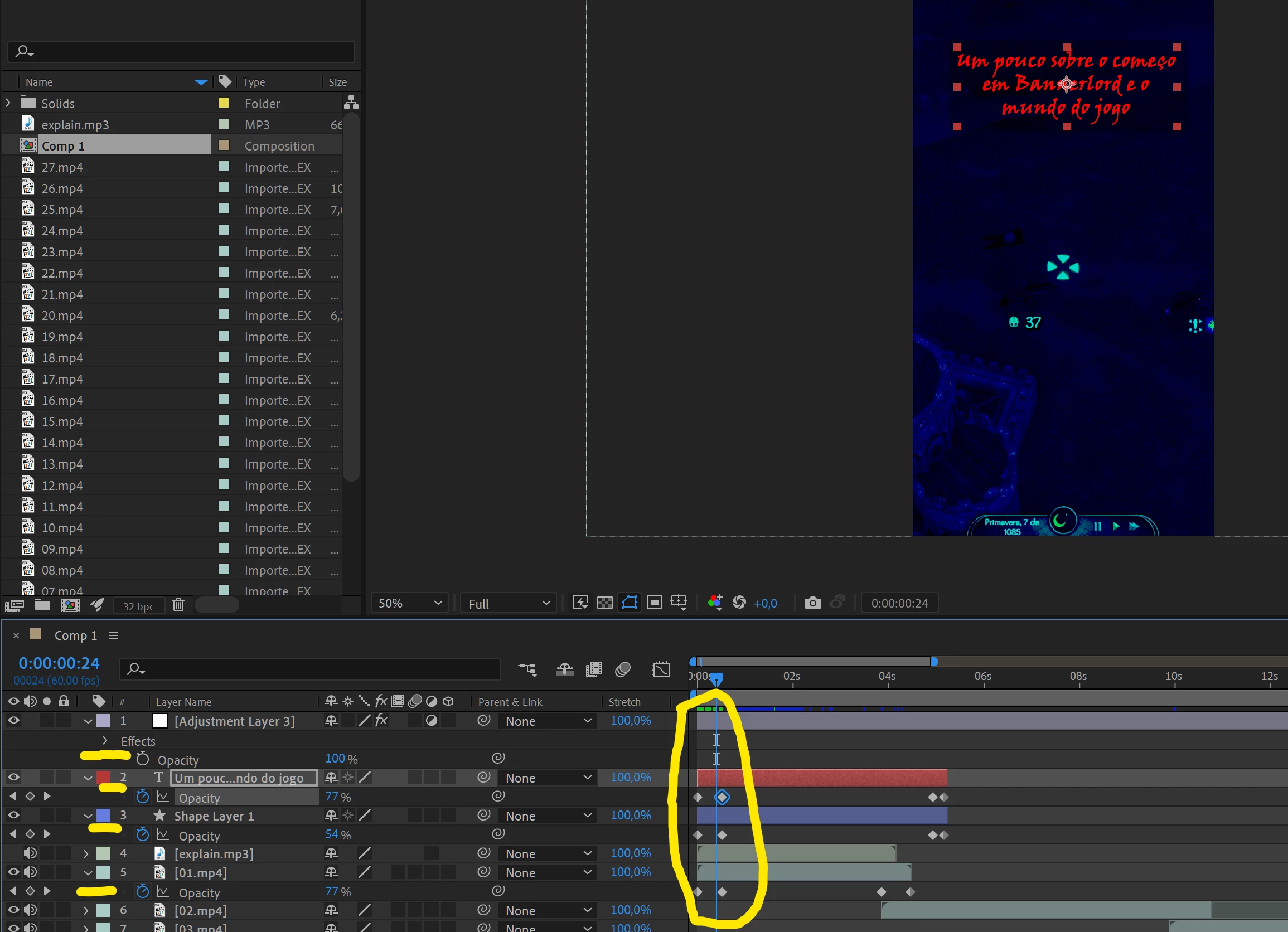This screenshot has width=1288, height=932.
Task: Delete selected item with trash icon
Action: click(x=178, y=605)
